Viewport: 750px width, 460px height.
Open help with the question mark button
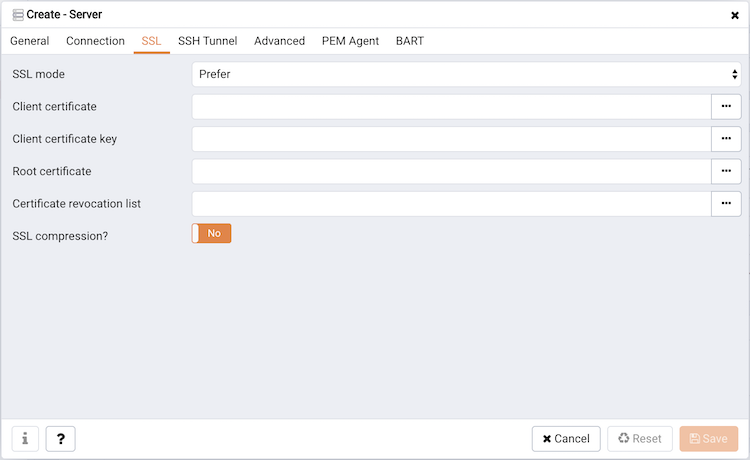coord(61,438)
